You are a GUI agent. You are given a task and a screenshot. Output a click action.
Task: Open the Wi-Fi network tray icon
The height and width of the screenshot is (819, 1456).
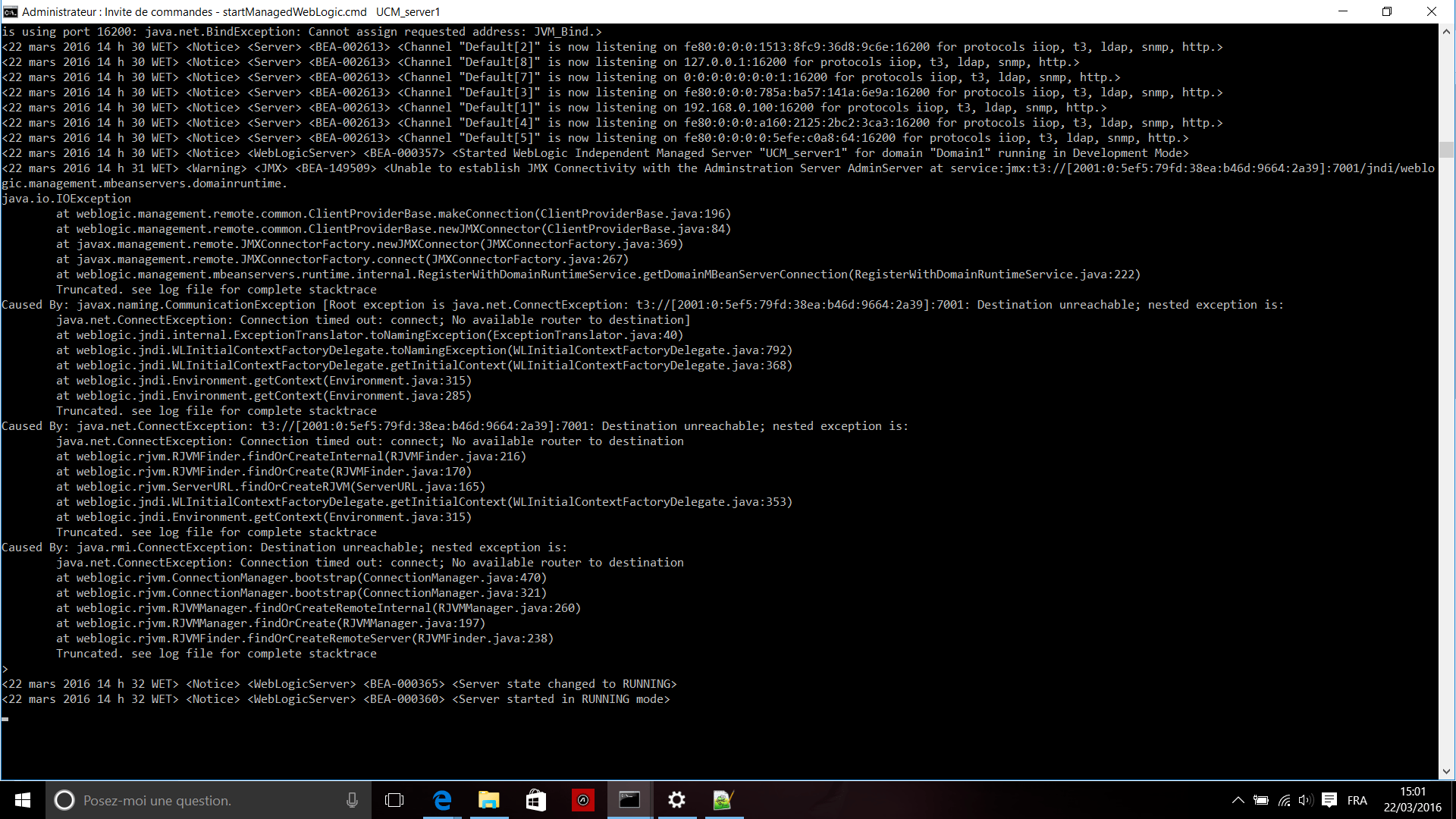(x=1284, y=800)
